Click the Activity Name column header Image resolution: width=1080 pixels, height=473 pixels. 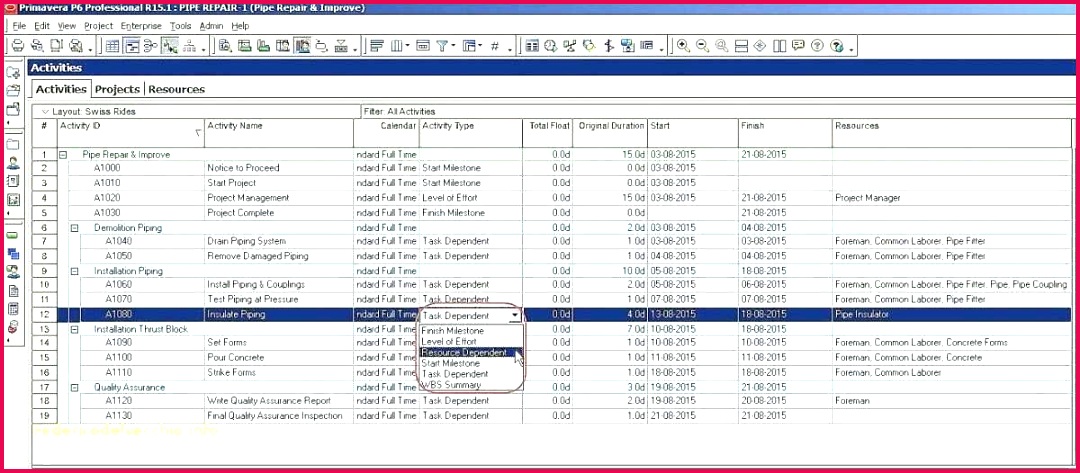[x=279, y=133]
